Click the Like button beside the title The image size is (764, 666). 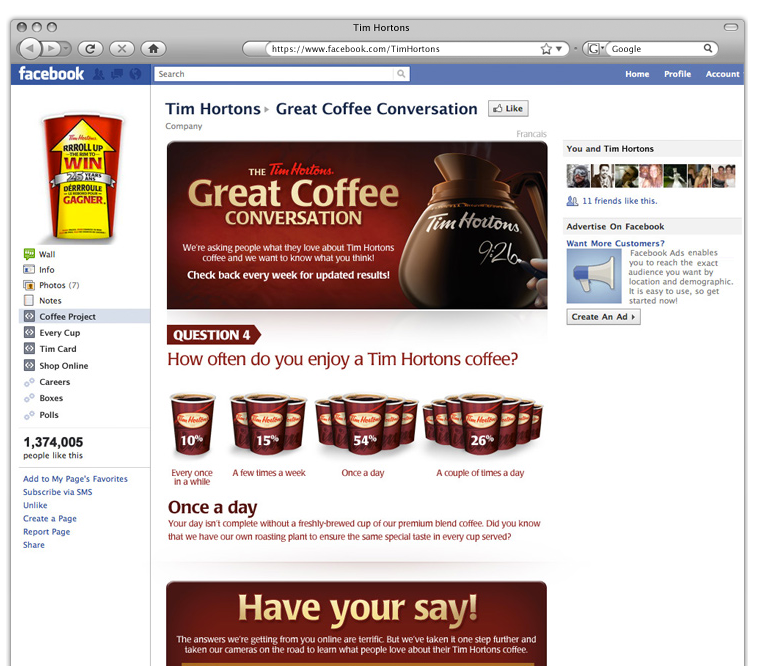(508, 109)
